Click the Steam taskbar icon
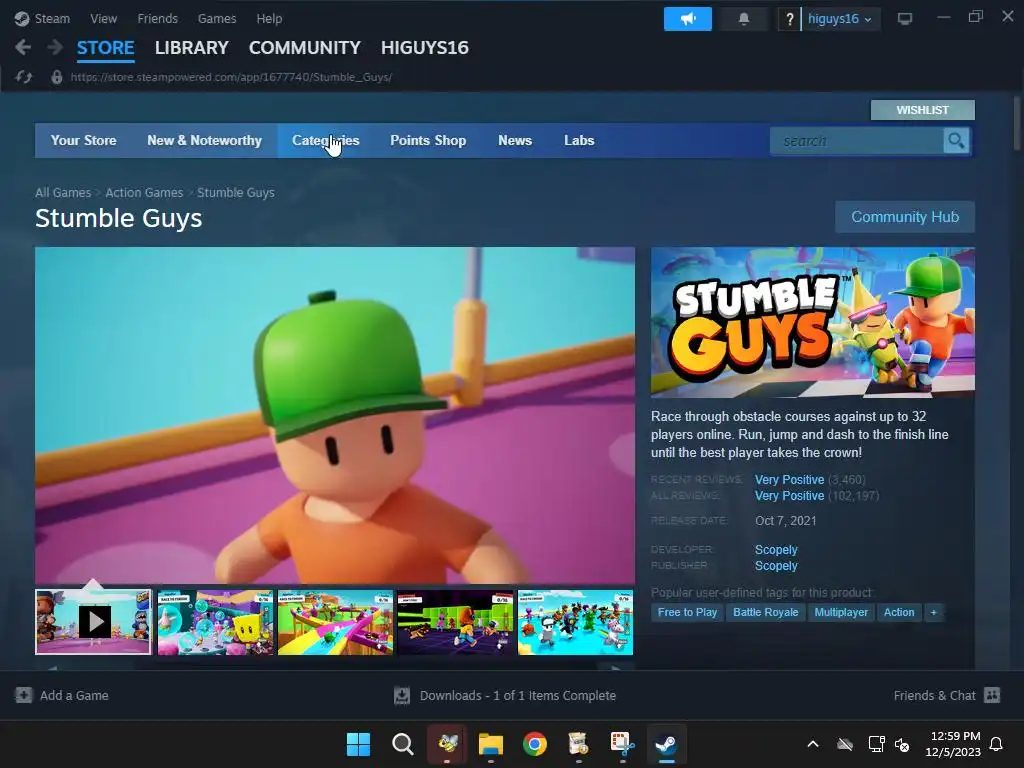The image size is (1024, 768). [666, 744]
